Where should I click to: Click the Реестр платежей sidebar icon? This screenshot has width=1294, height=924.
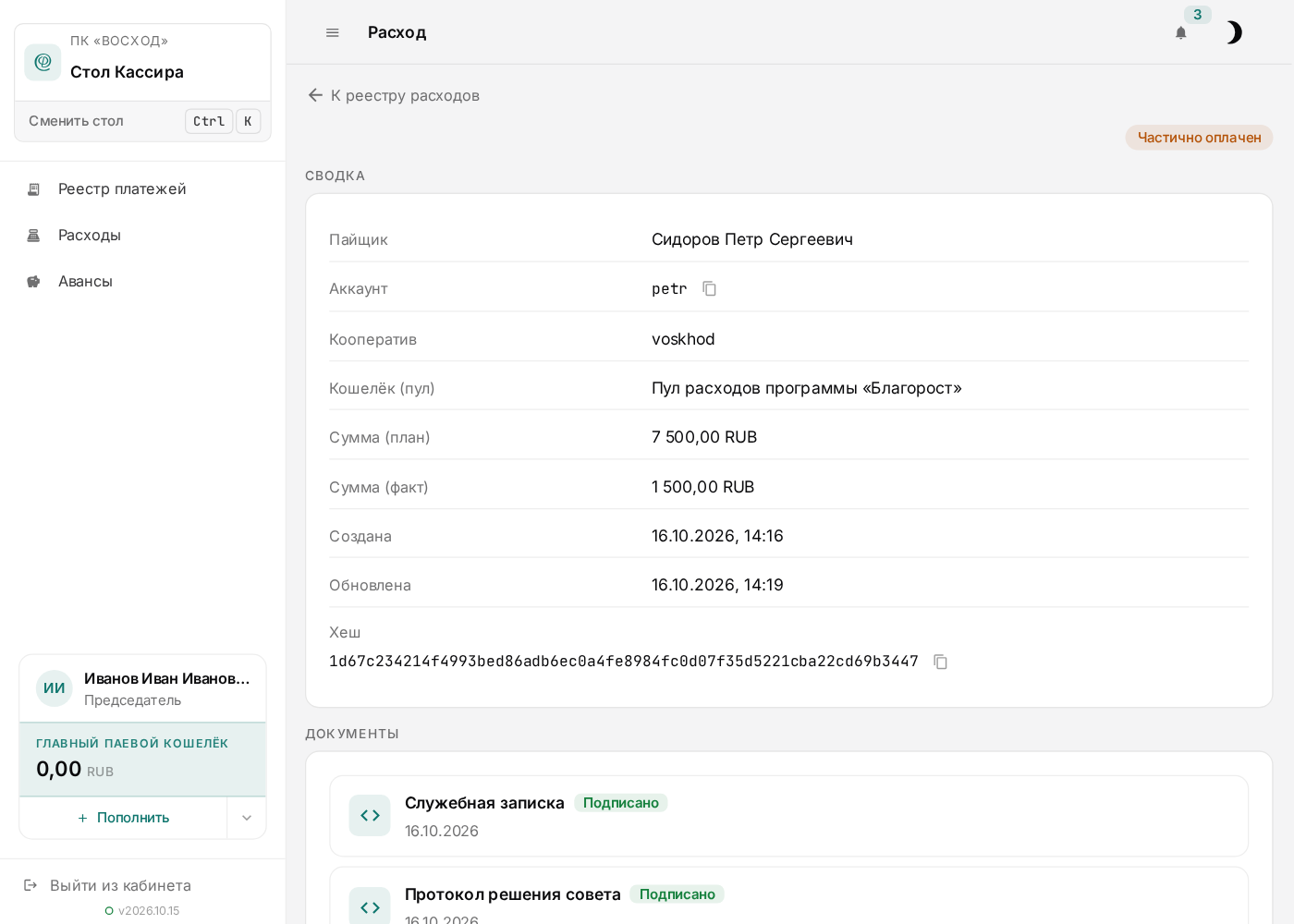click(33, 189)
